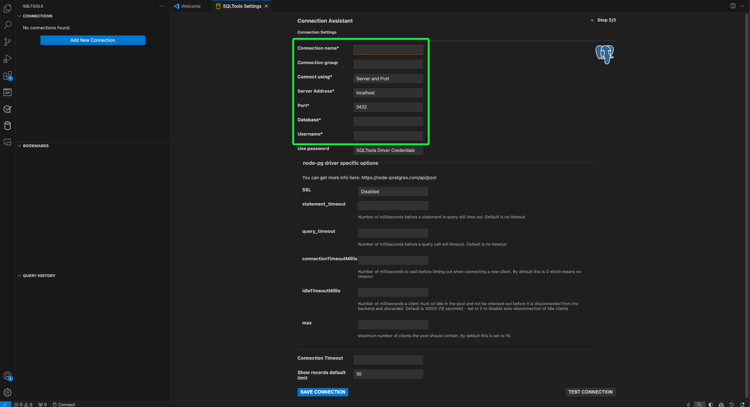This screenshot has height=407, width=750.
Task: Click the 'node-pg driver specific options' label
Action: (x=340, y=163)
